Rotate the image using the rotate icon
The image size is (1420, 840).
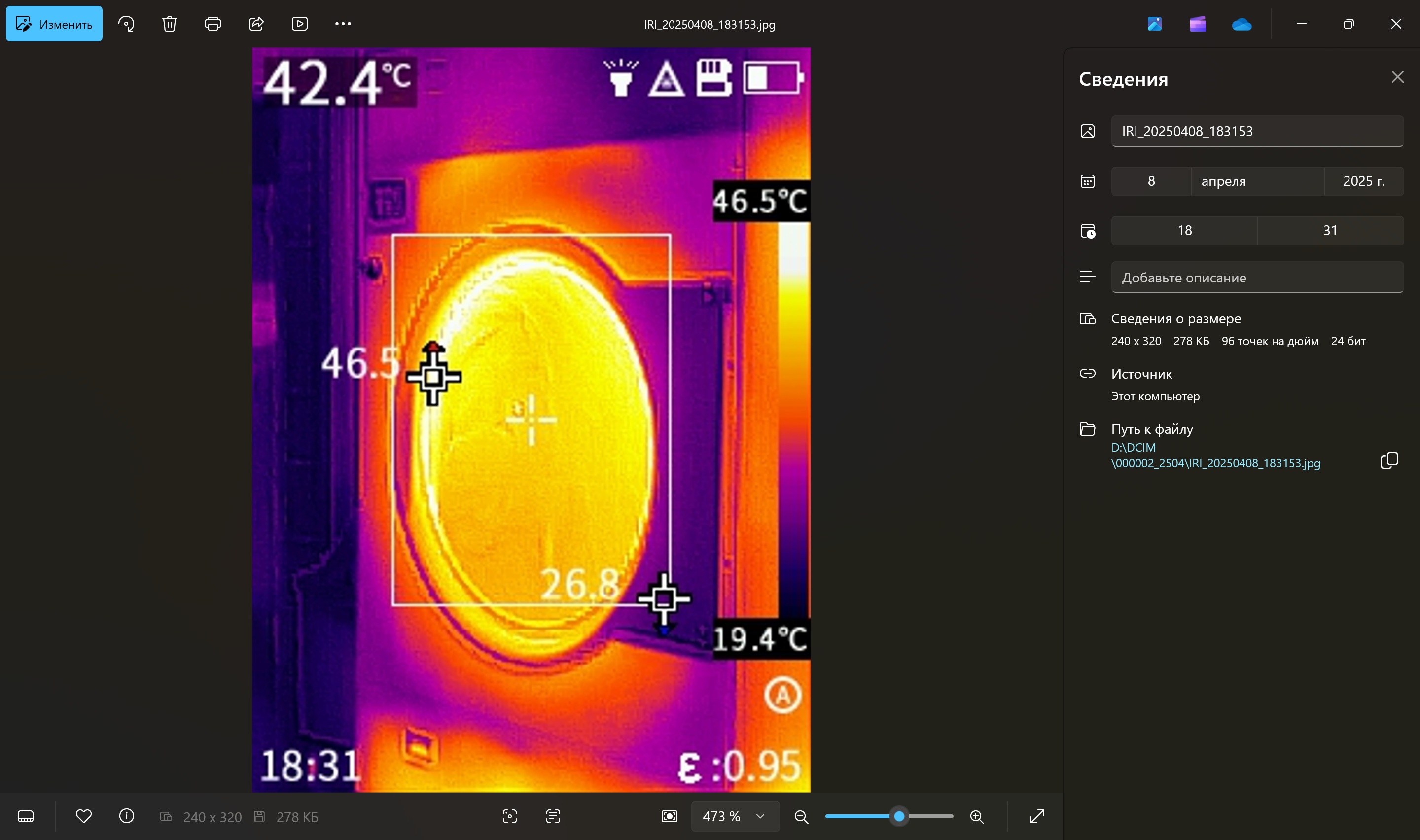point(126,24)
